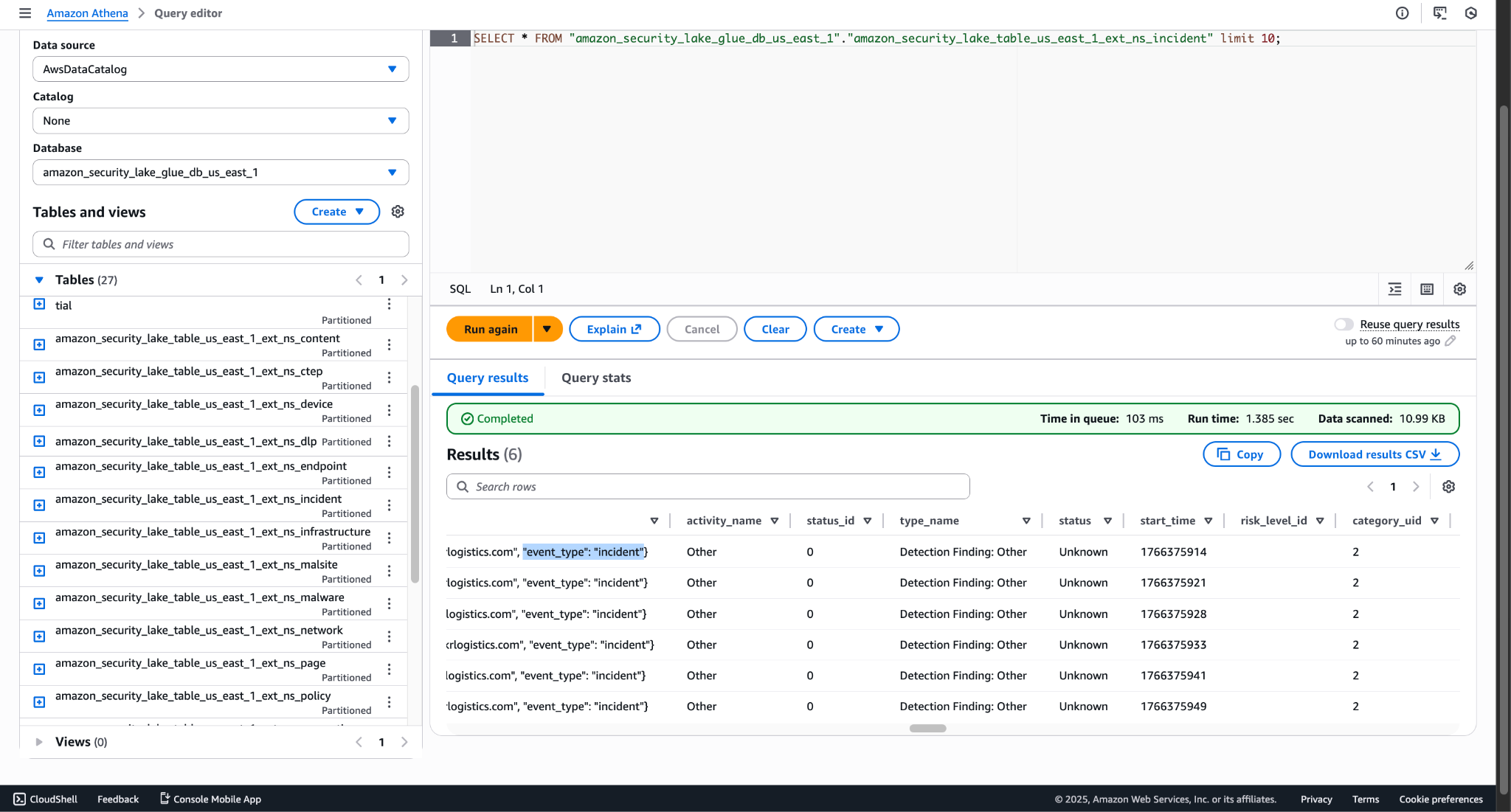Go to next views page arrow

pos(404,742)
